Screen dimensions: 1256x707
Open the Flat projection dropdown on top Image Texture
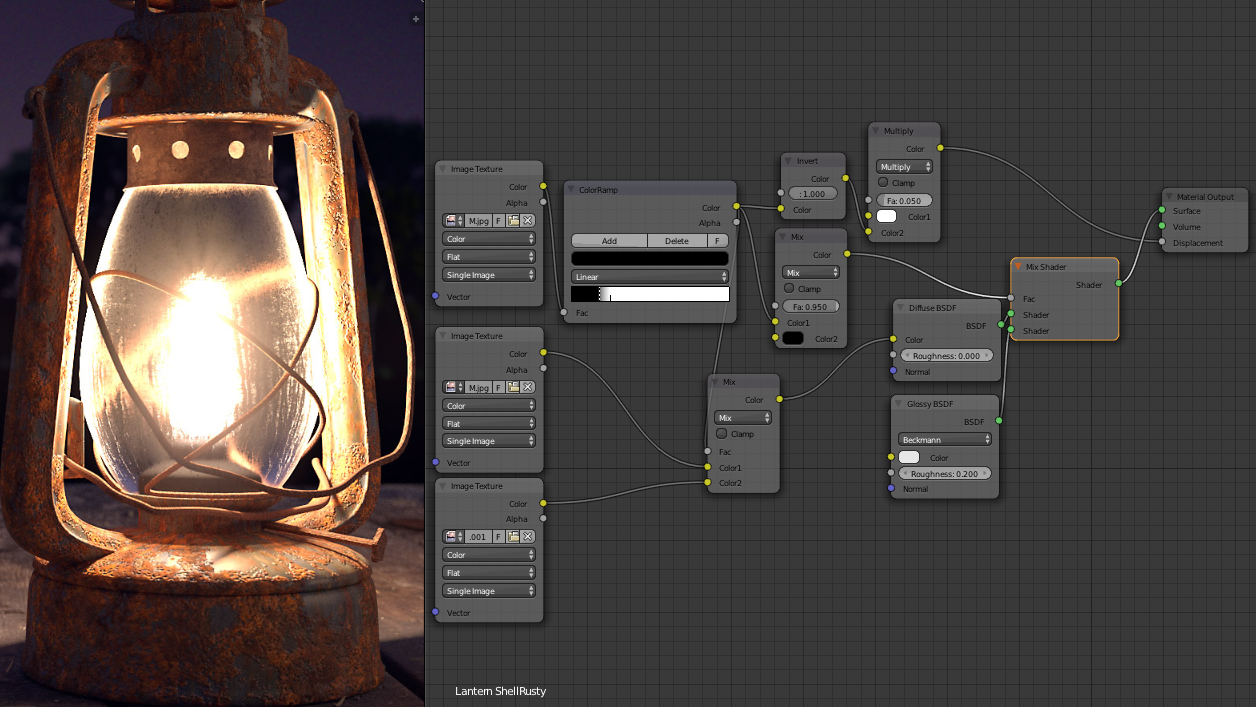[488, 257]
